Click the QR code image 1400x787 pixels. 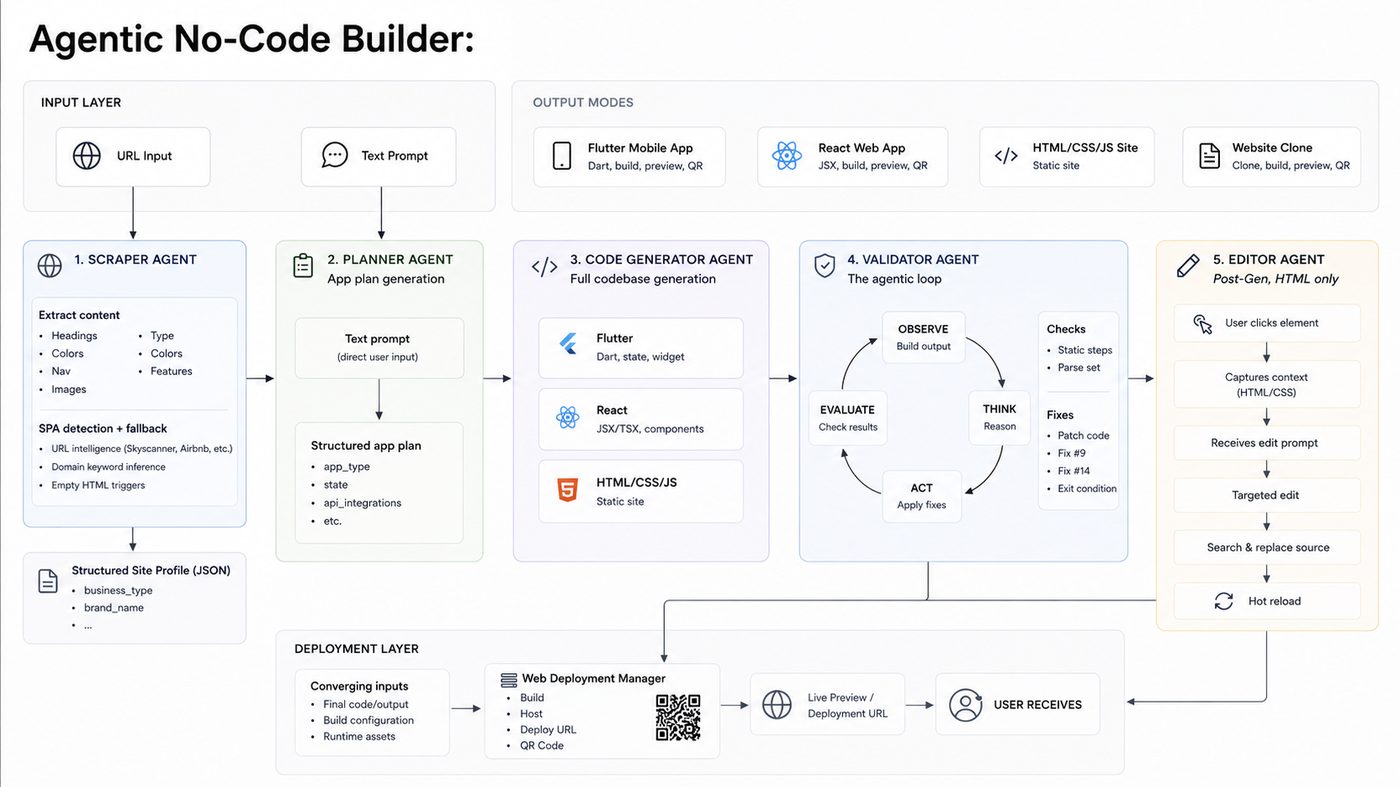[x=678, y=718]
